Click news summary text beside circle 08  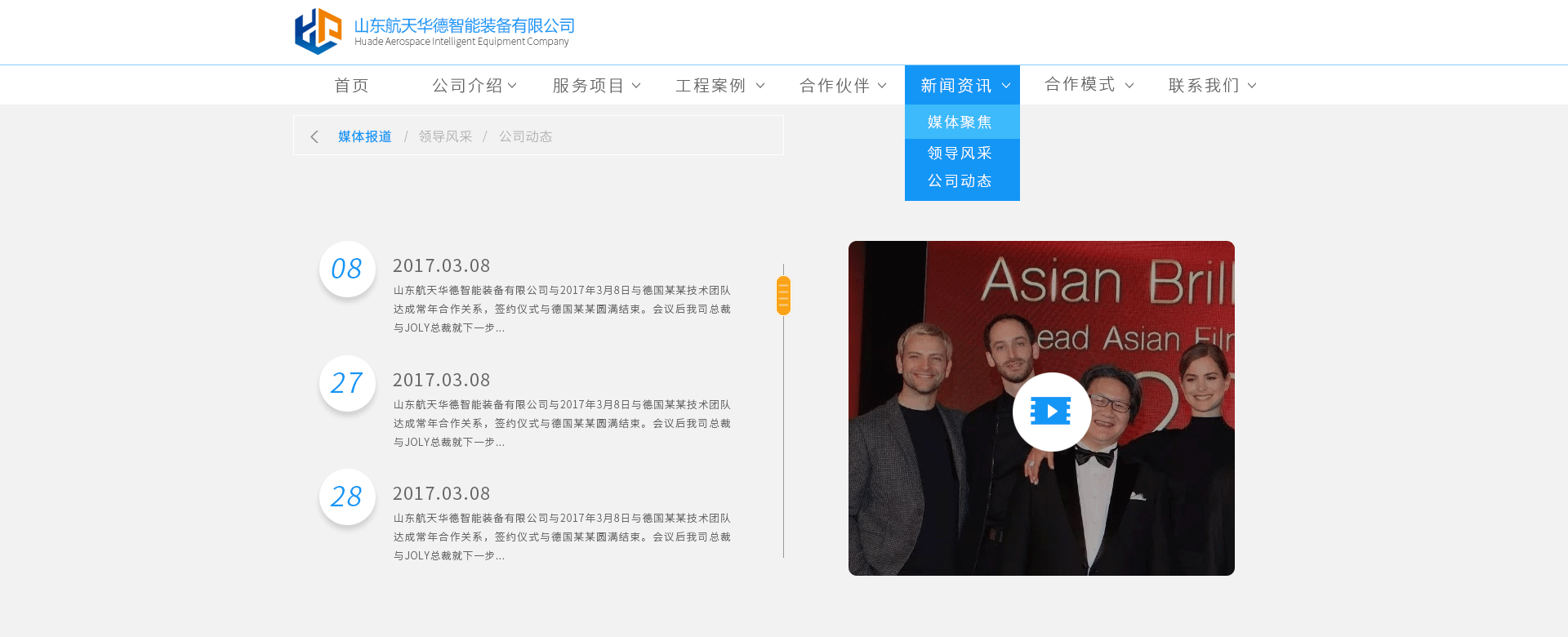(562, 309)
